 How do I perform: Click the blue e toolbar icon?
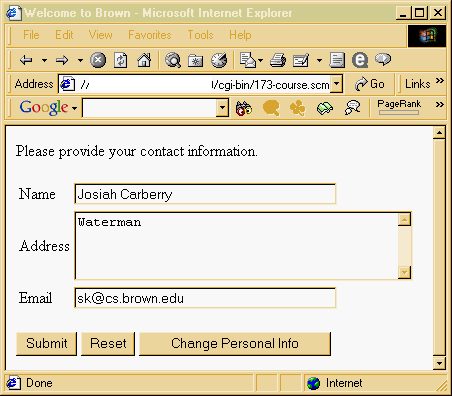coord(360,60)
